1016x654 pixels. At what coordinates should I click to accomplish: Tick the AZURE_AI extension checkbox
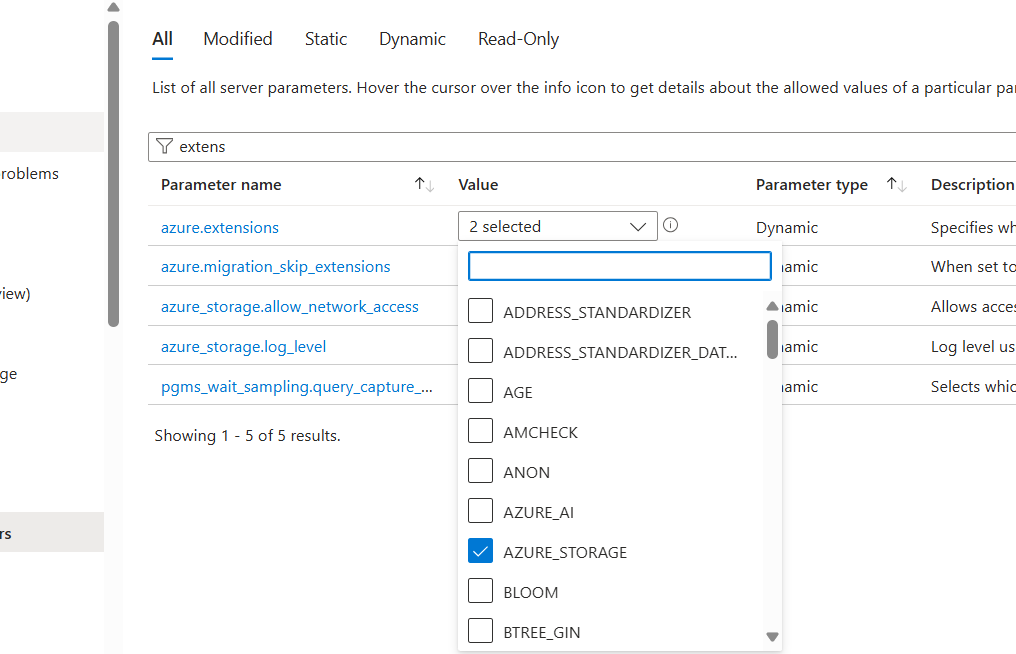(x=480, y=511)
